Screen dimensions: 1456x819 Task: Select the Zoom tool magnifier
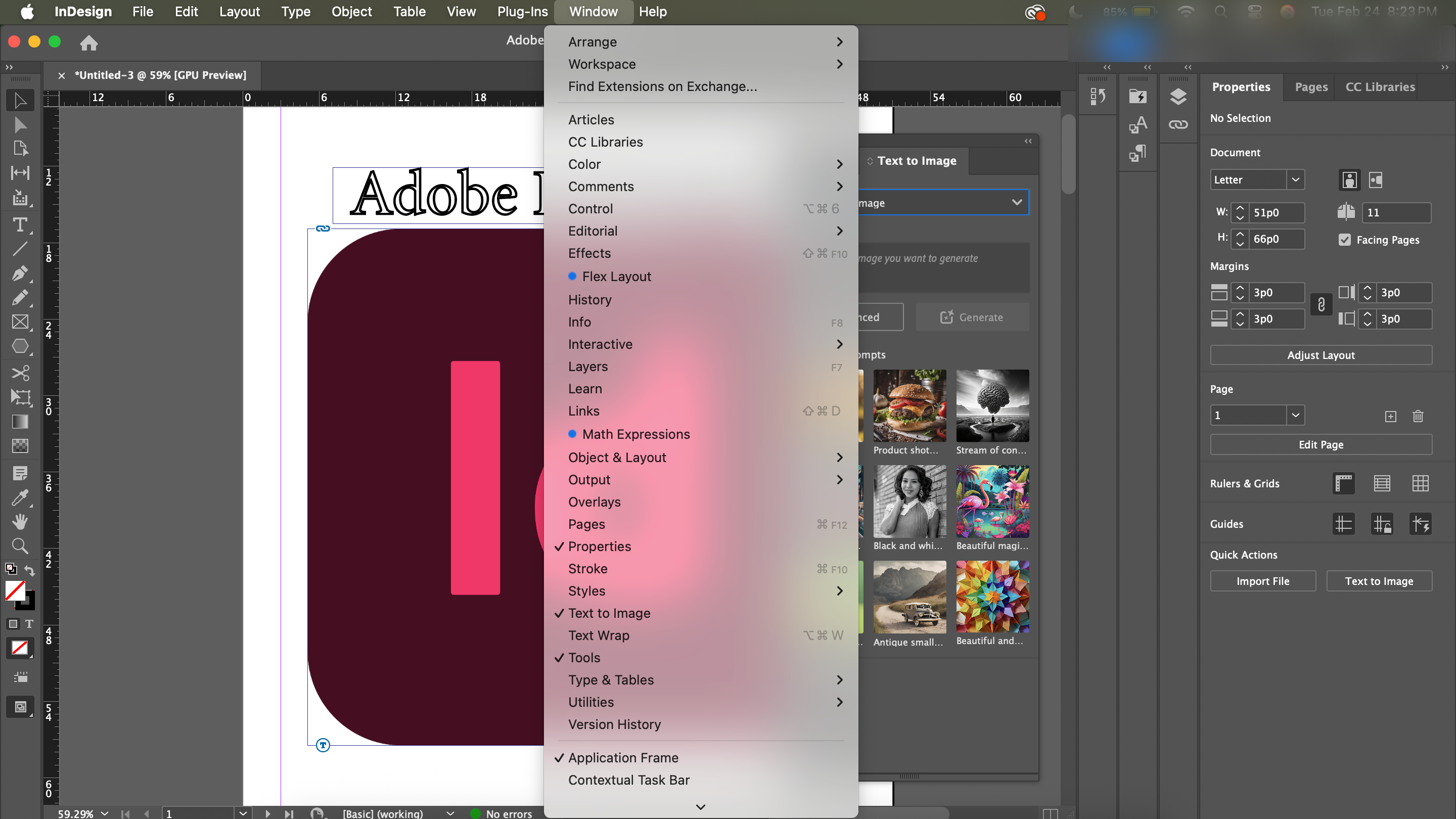20,545
